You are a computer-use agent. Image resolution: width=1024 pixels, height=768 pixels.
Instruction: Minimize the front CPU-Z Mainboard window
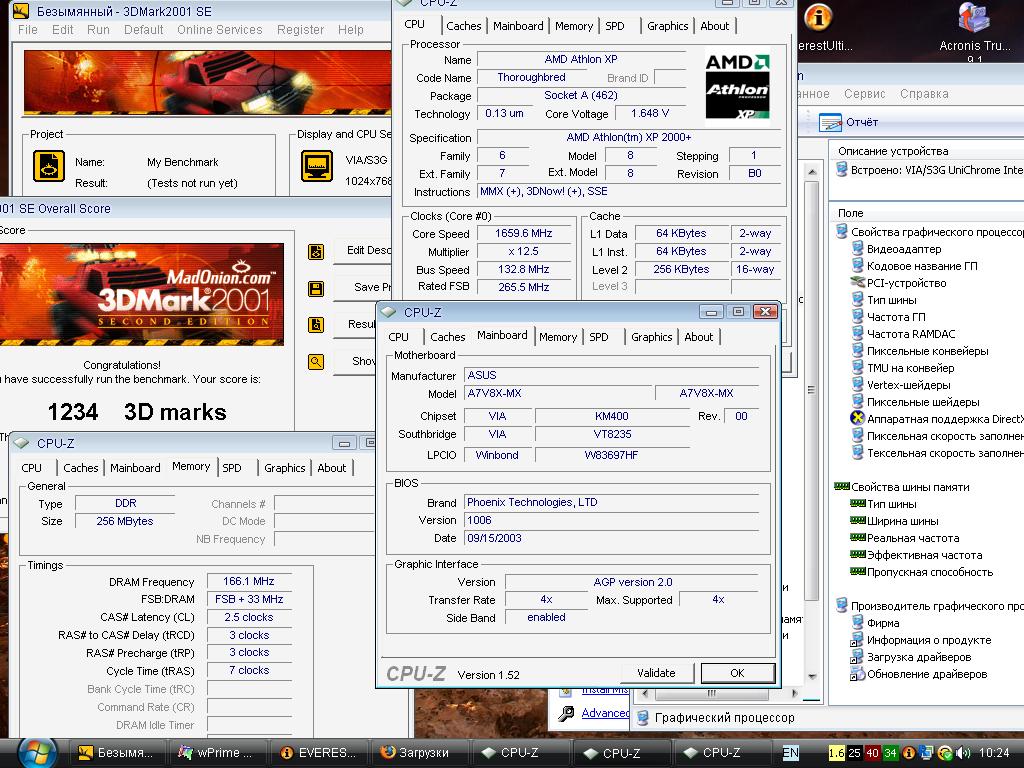point(712,312)
